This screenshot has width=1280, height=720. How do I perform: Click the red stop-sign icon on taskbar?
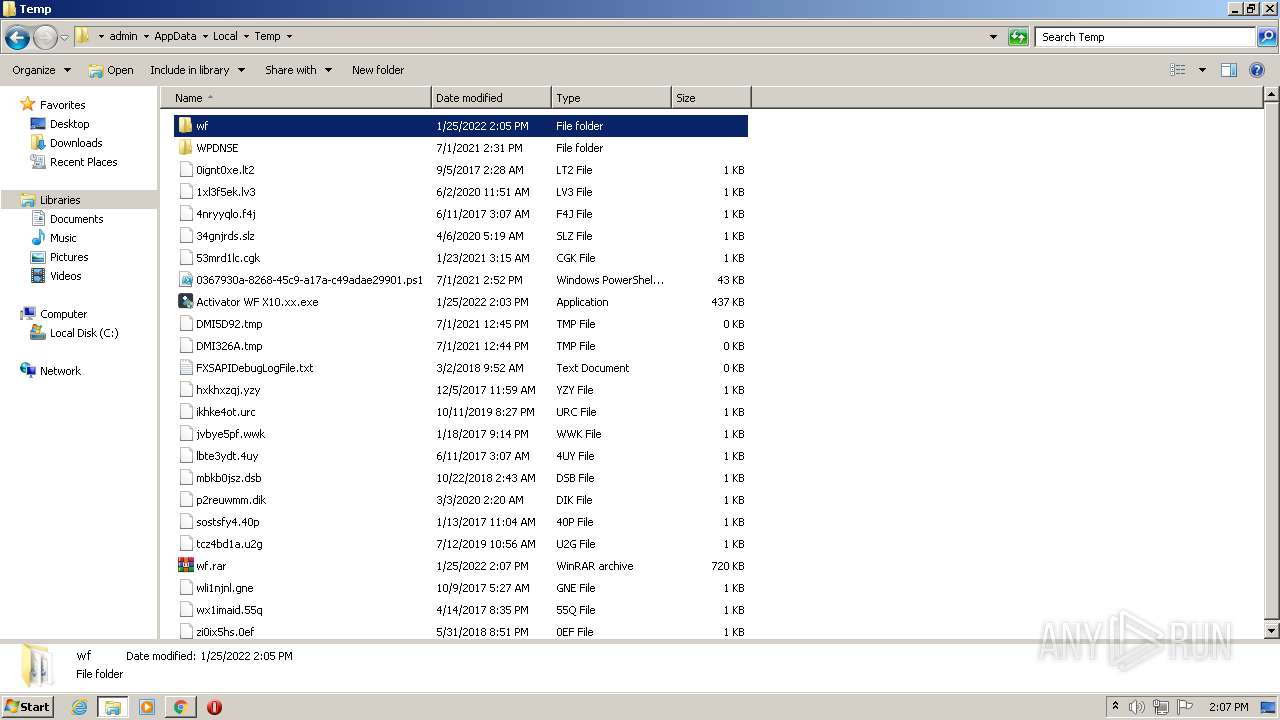[x=214, y=707]
